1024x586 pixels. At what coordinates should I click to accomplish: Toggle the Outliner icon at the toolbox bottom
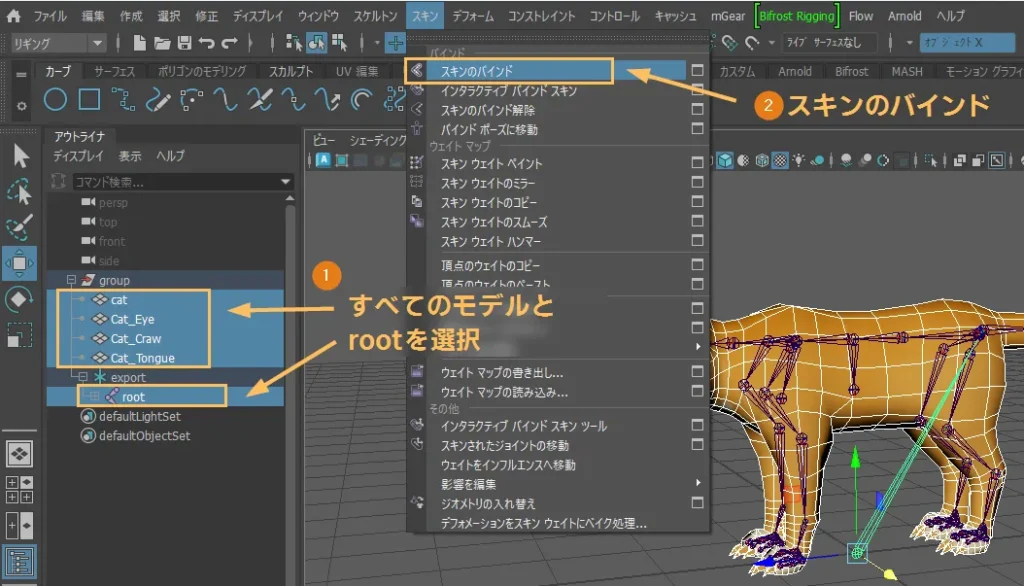coord(20,562)
